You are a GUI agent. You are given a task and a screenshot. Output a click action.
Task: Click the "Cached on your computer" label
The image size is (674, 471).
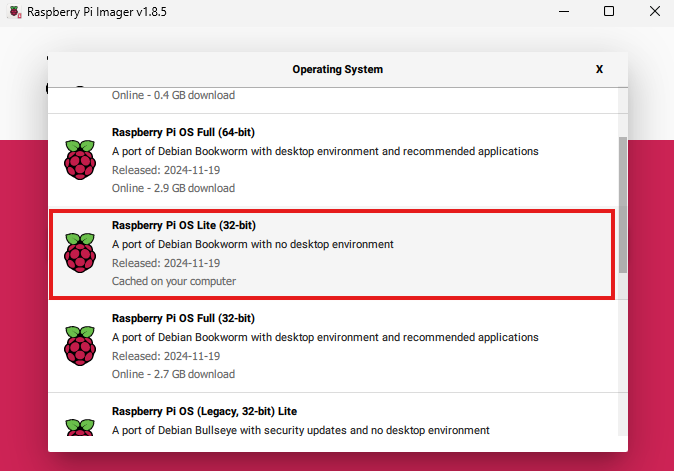pyautogui.click(x=173, y=281)
